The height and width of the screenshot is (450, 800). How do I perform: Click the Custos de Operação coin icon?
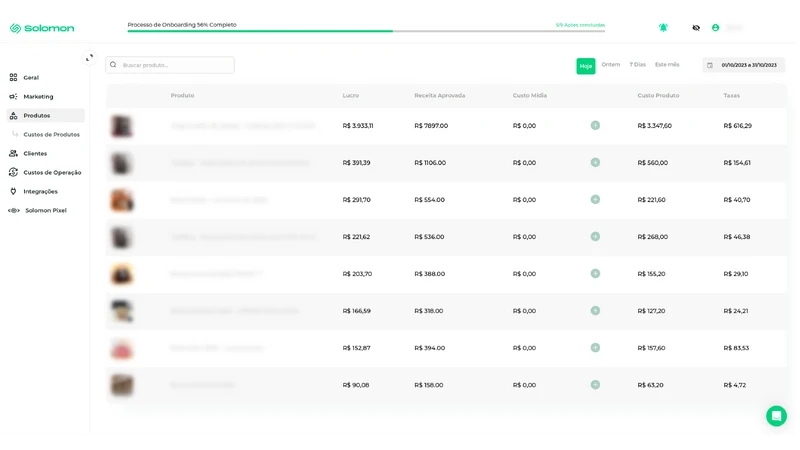pos(13,172)
